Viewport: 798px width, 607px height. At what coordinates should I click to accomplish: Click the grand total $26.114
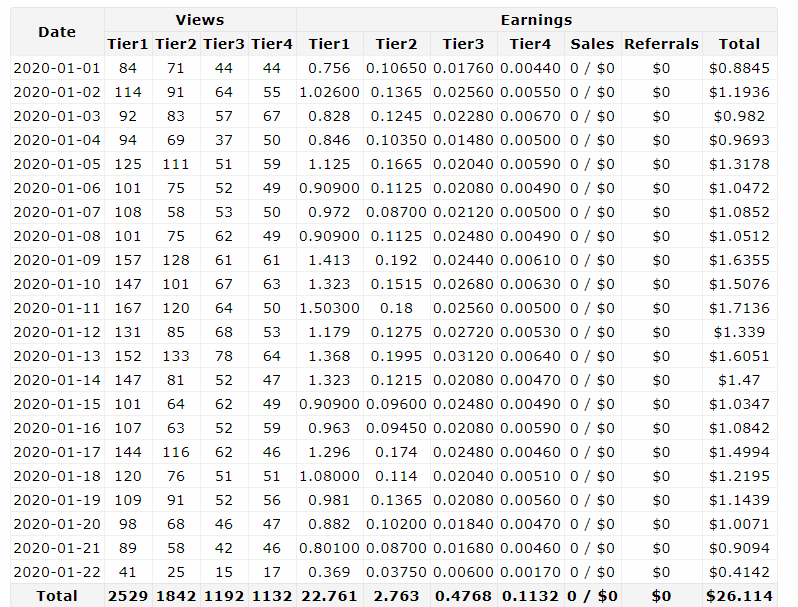pos(739,596)
